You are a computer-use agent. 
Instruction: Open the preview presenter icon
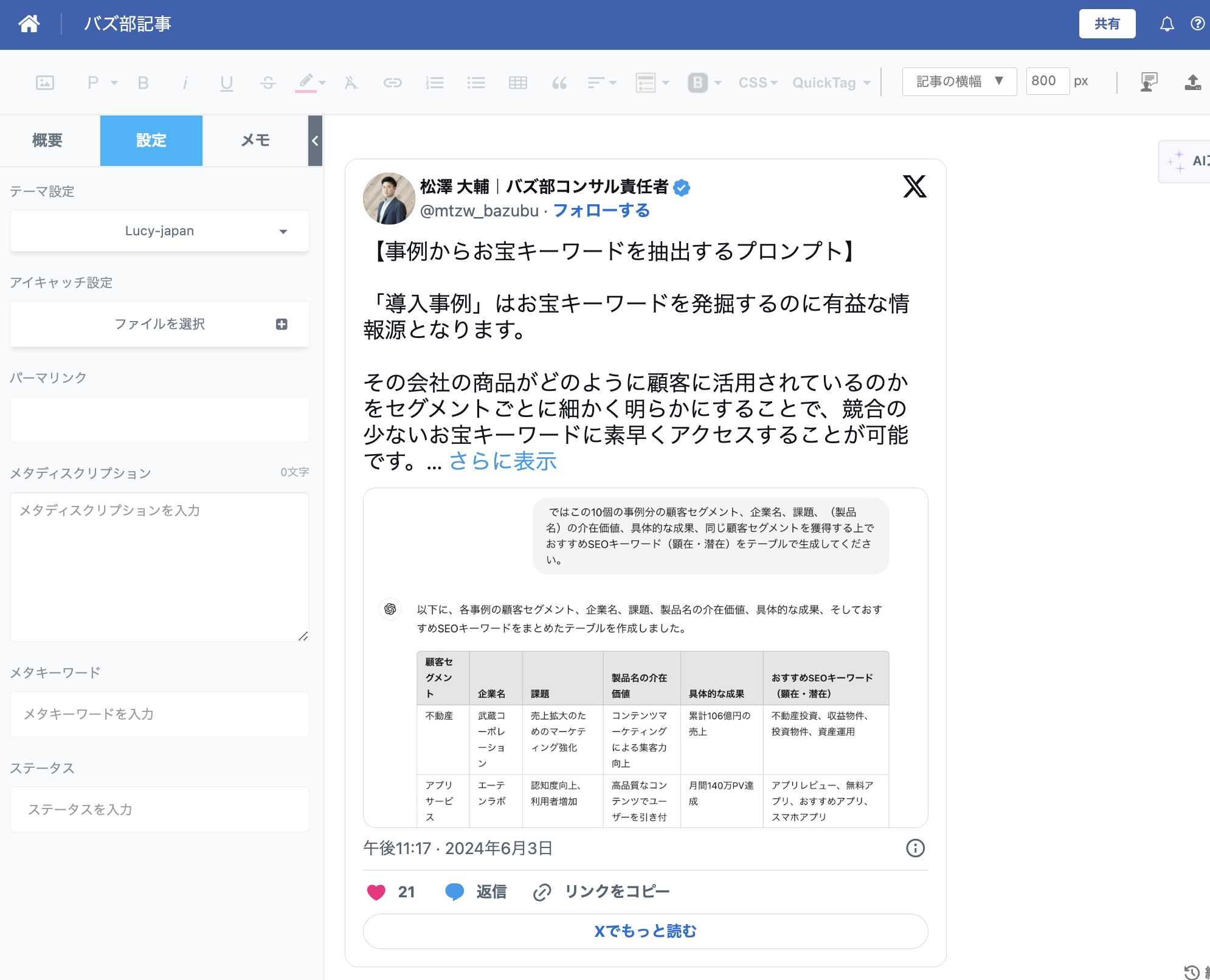click(x=1149, y=82)
